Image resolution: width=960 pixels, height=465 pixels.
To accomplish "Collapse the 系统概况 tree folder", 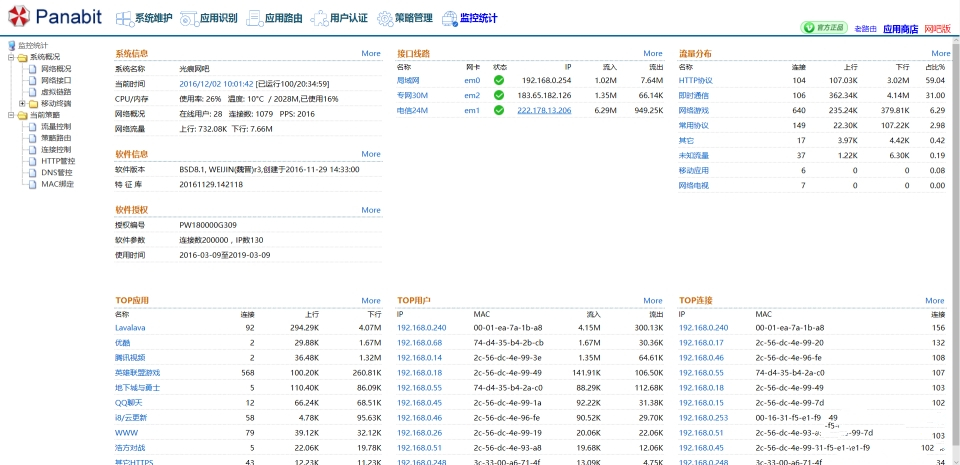I will (10, 57).
